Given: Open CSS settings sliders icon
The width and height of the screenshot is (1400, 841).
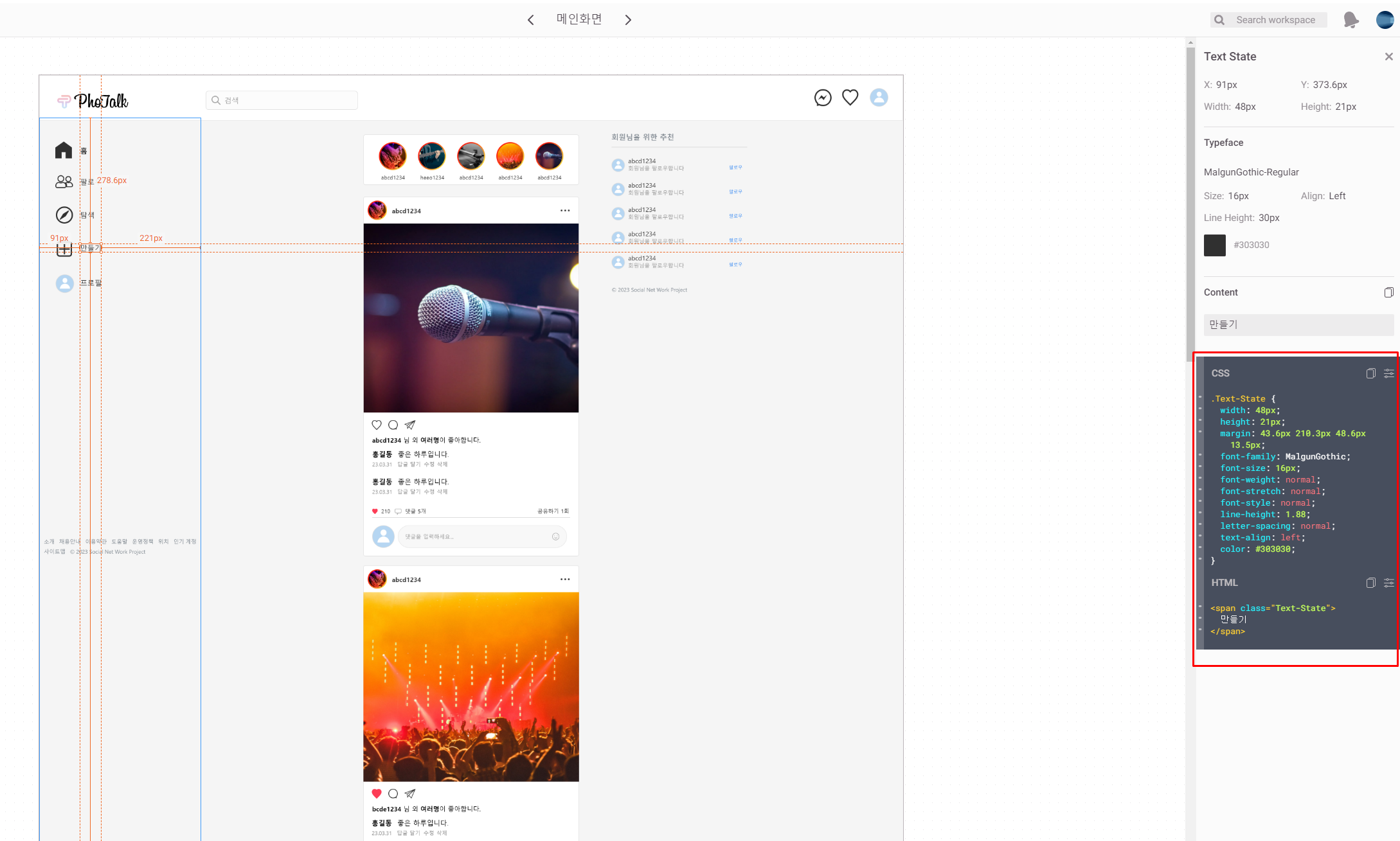Looking at the screenshot, I should point(1388,373).
